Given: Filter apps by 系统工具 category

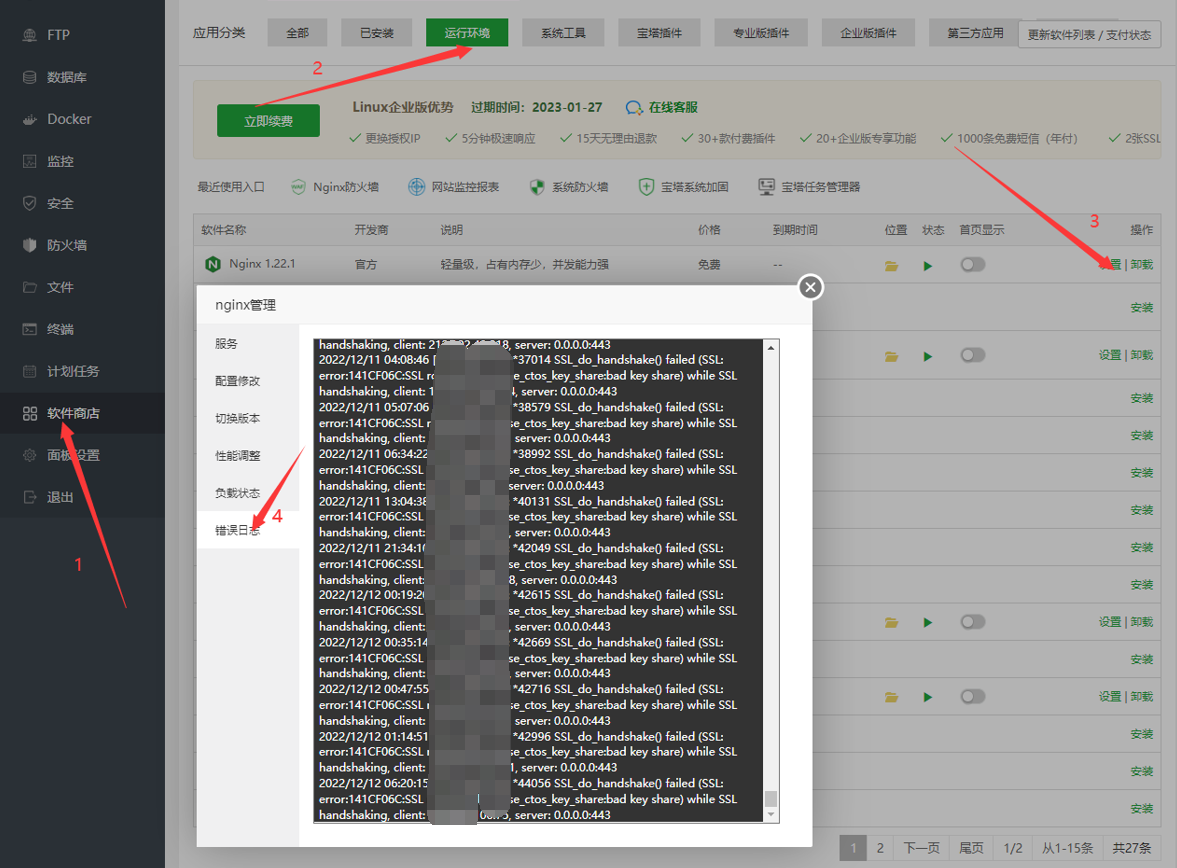Looking at the screenshot, I should [564, 33].
